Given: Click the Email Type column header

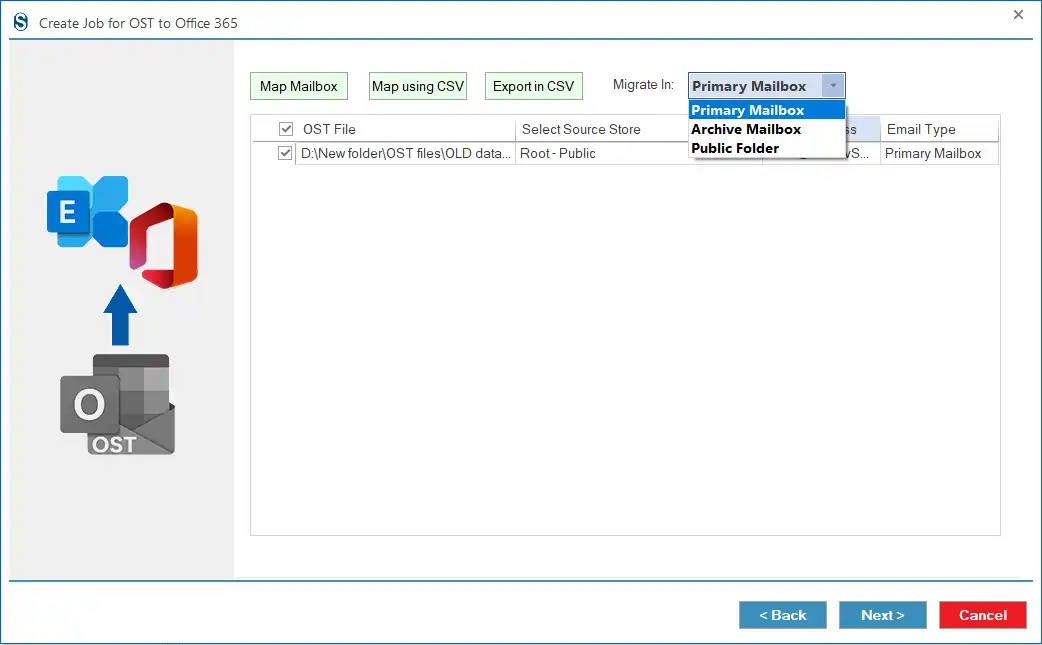Looking at the screenshot, I should (x=939, y=129).
